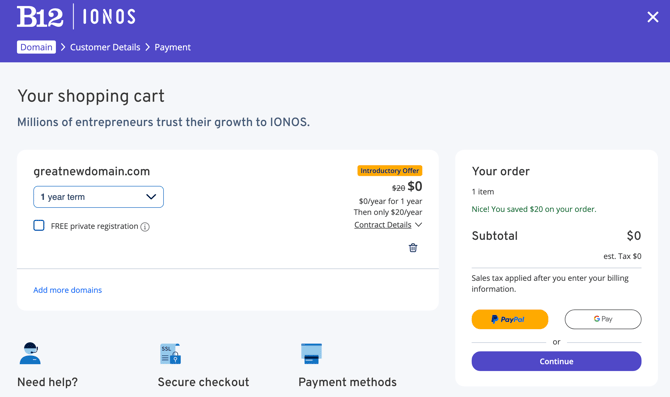
Task: Click the Need help support agent icon
Action: tap(30, 353)
